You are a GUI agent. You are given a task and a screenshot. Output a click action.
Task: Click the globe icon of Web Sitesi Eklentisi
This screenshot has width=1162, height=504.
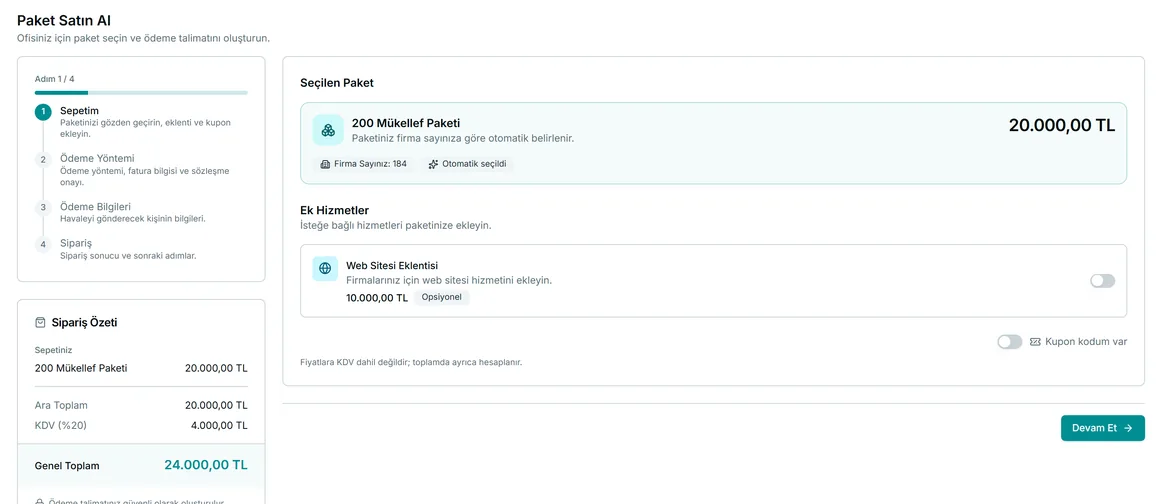[x=325, y=268]
